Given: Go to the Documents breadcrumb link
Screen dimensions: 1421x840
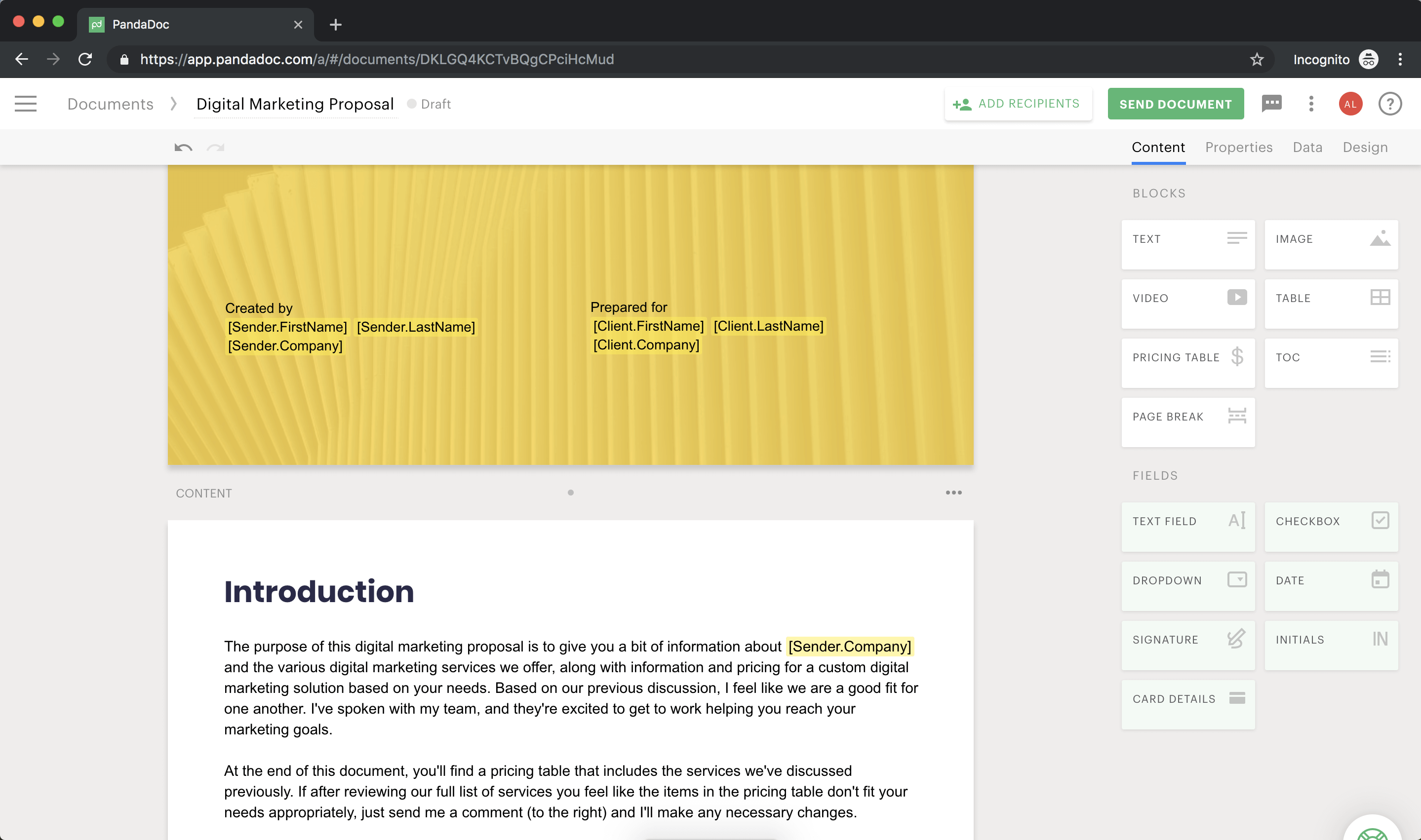Looking at the screenshot, I should [x=111, y=104].
